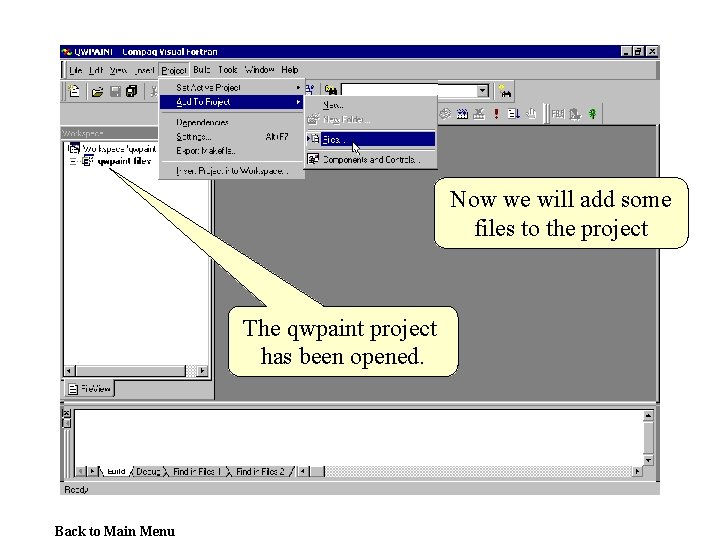Click the red exclamation Execute icon

(x=496, y=113)
